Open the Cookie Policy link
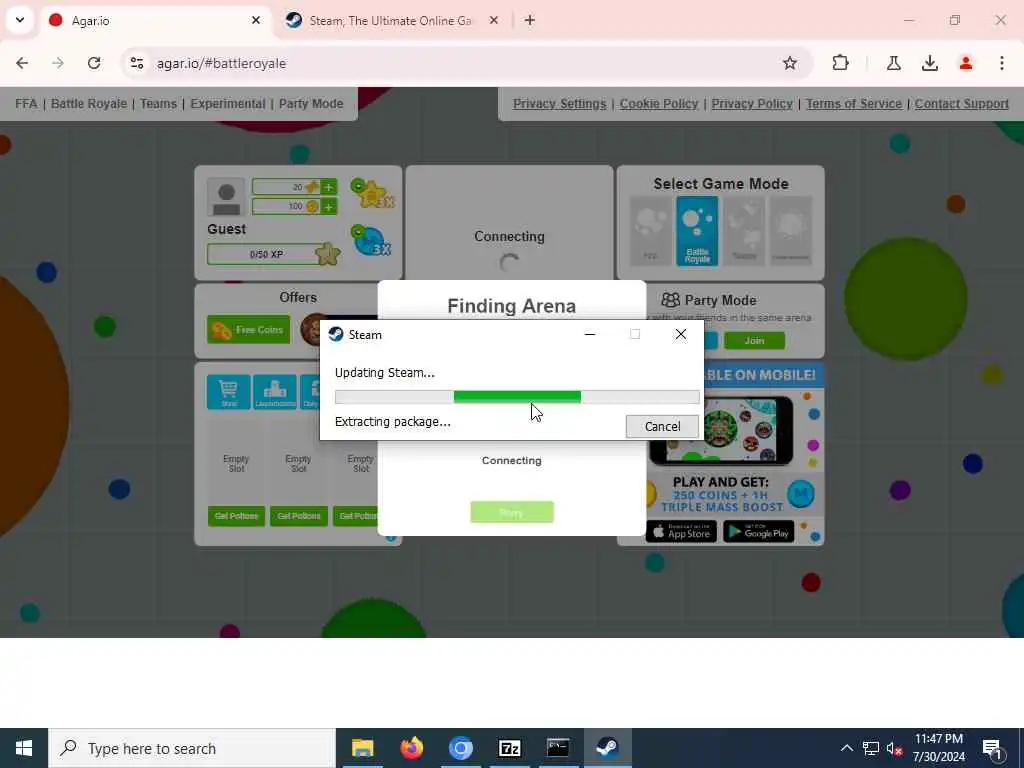1024x768 pixels. [x=659, y=104]
